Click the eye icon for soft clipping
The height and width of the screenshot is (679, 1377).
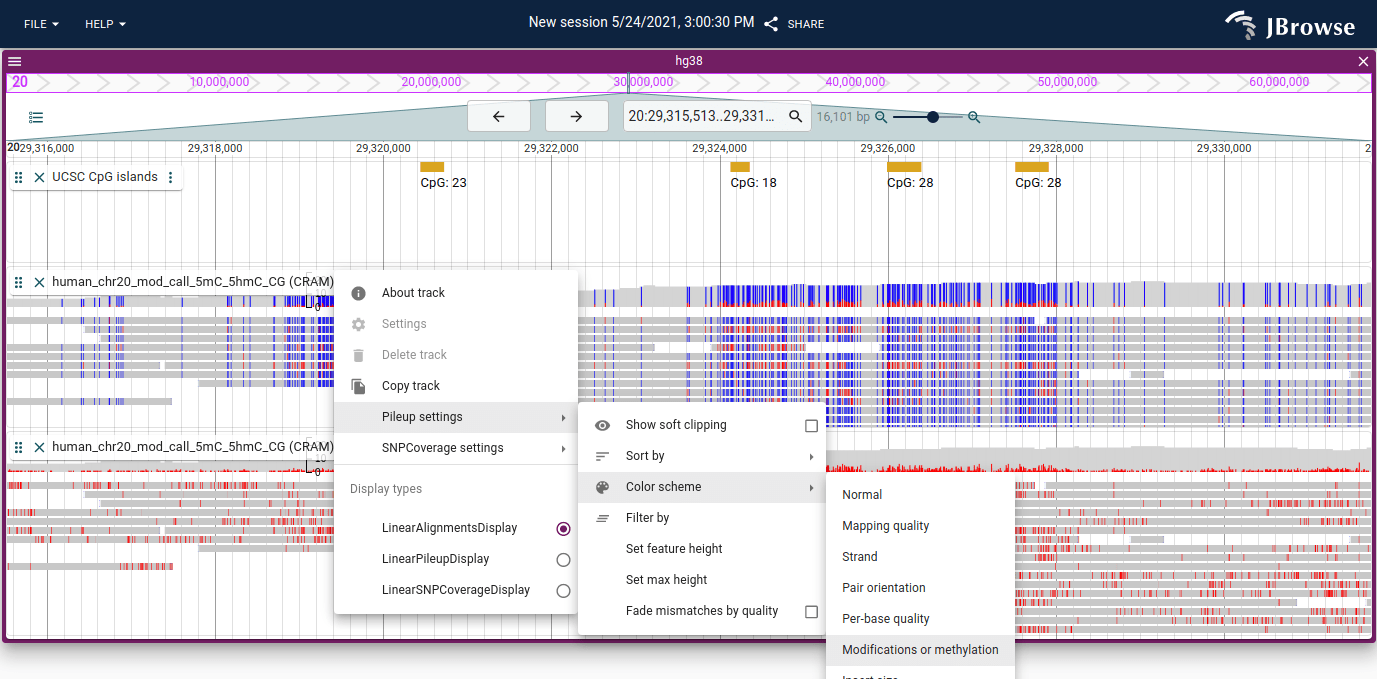coord(602,425)
